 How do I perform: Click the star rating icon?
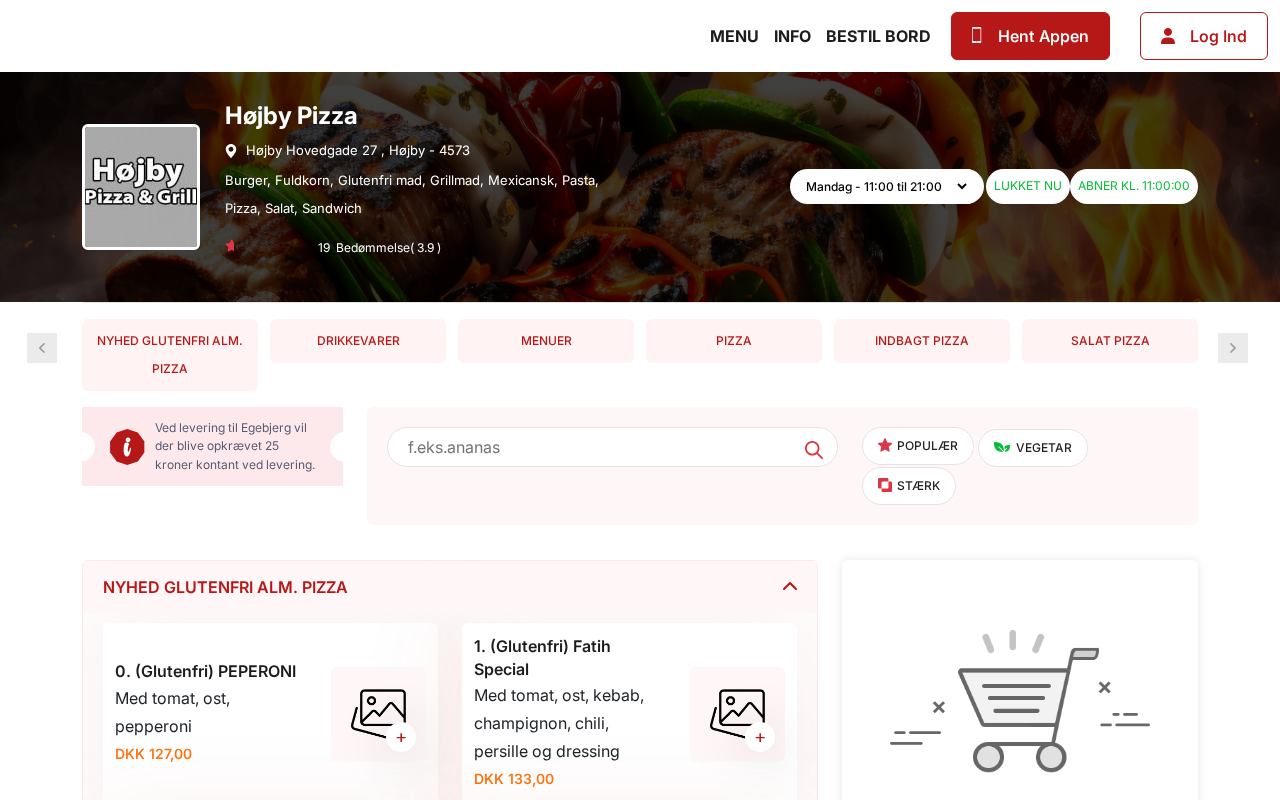point(231,246)
